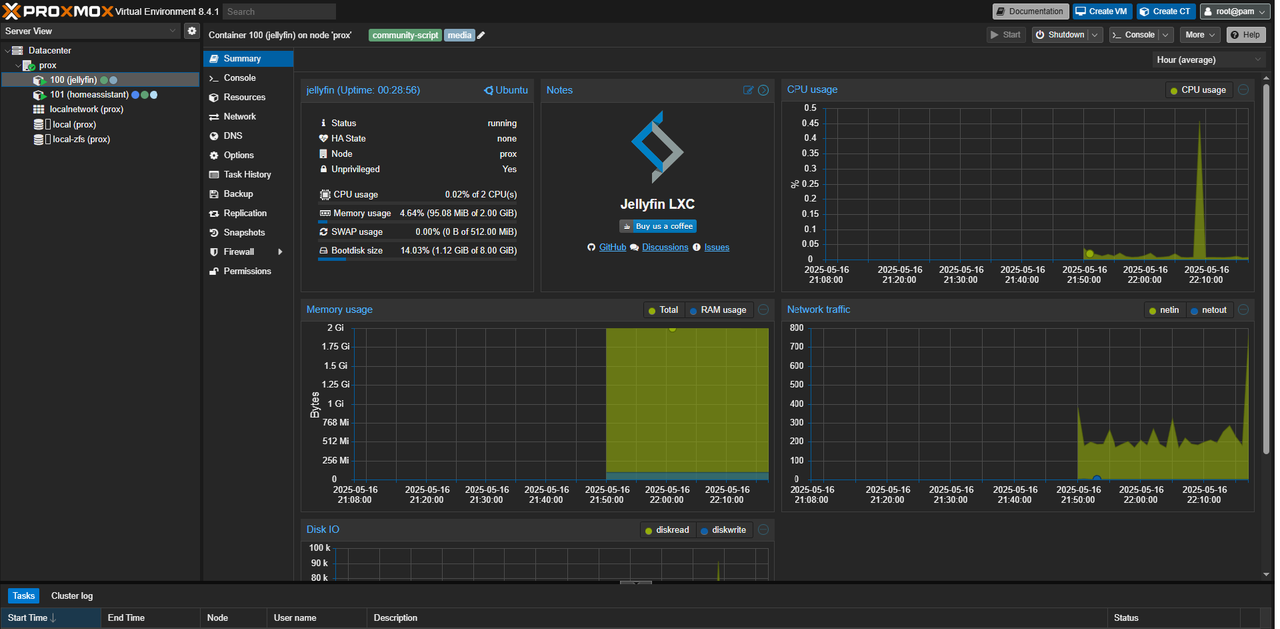Expand the Firewall submenu arrow
This screenshot has height=629, width=1280.
(280, 252)
